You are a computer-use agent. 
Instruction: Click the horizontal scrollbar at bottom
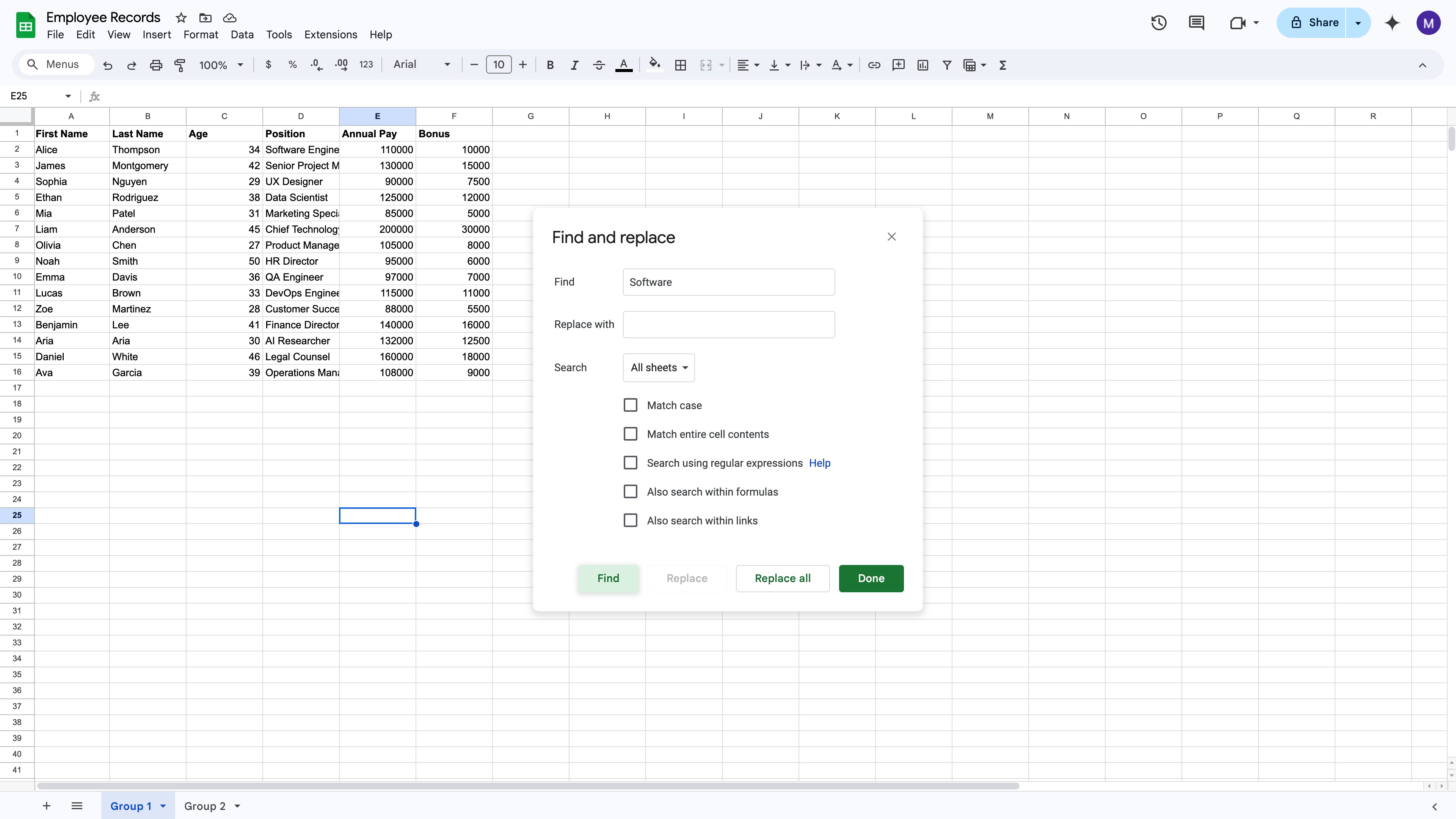coord(528,786)
